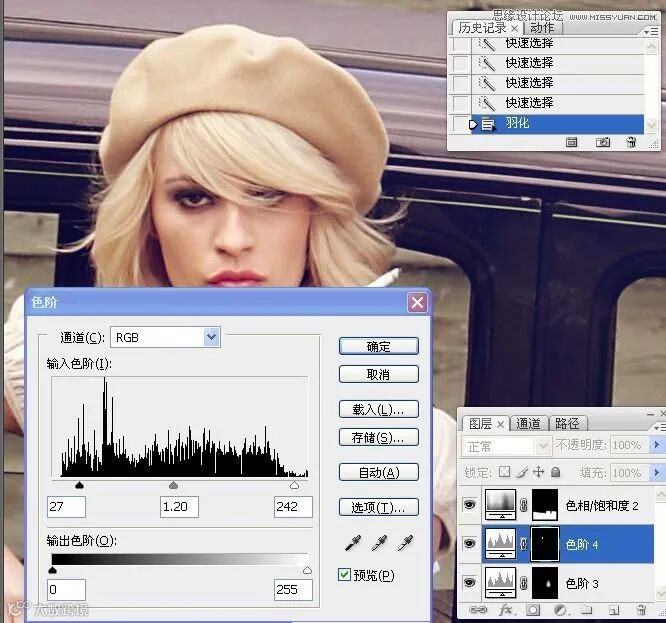Select the gray point eyedropper in Levels
The image size is (666, 623).
(x=379, y=543)
